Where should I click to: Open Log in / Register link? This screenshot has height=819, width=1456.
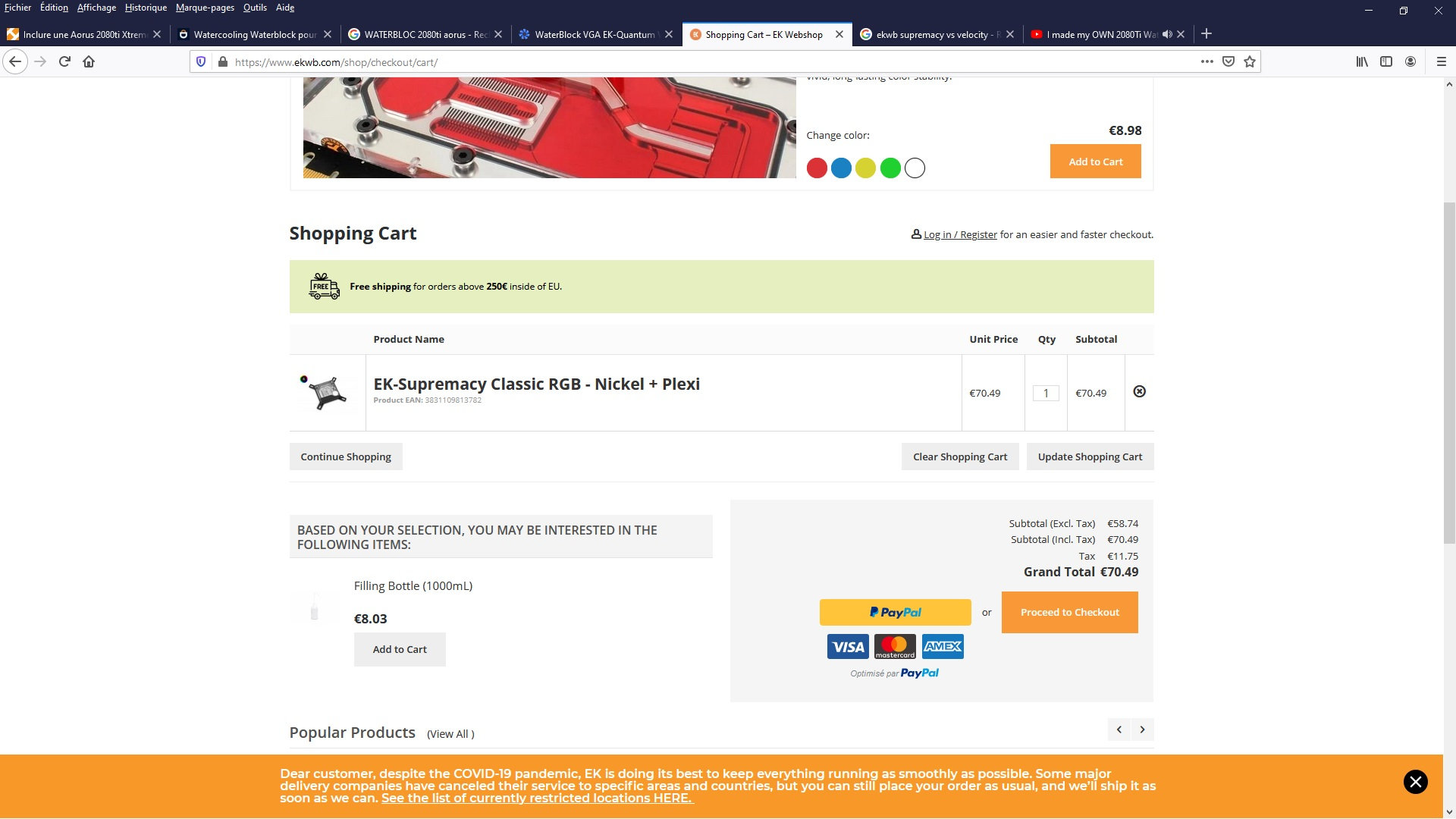pyautogui.click(x=960, y=235)
